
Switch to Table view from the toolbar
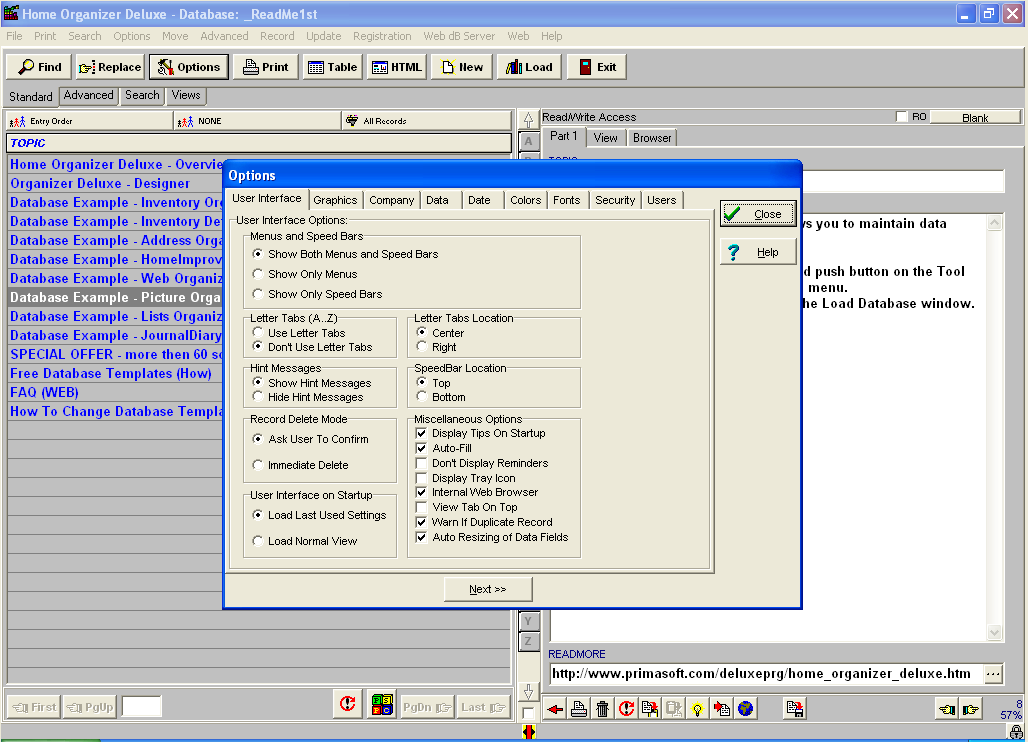pos(332,67)
